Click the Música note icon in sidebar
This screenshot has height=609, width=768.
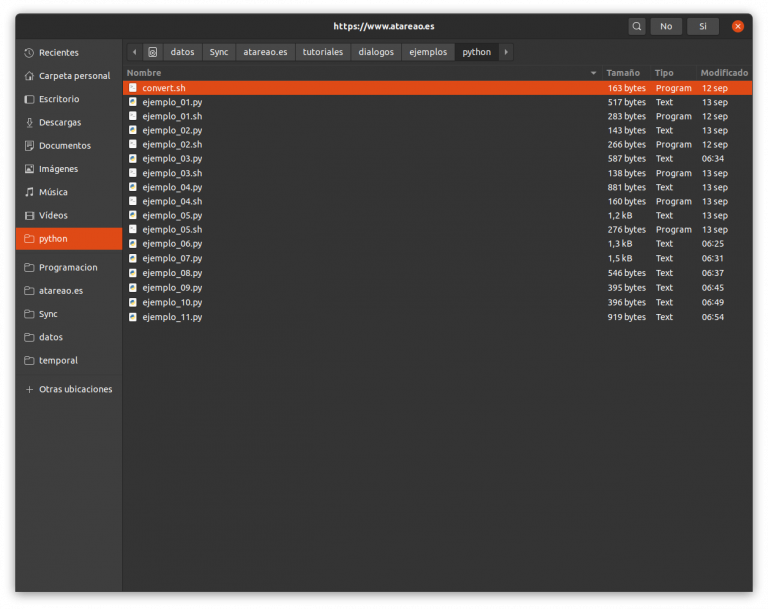[x=29, y=192]
